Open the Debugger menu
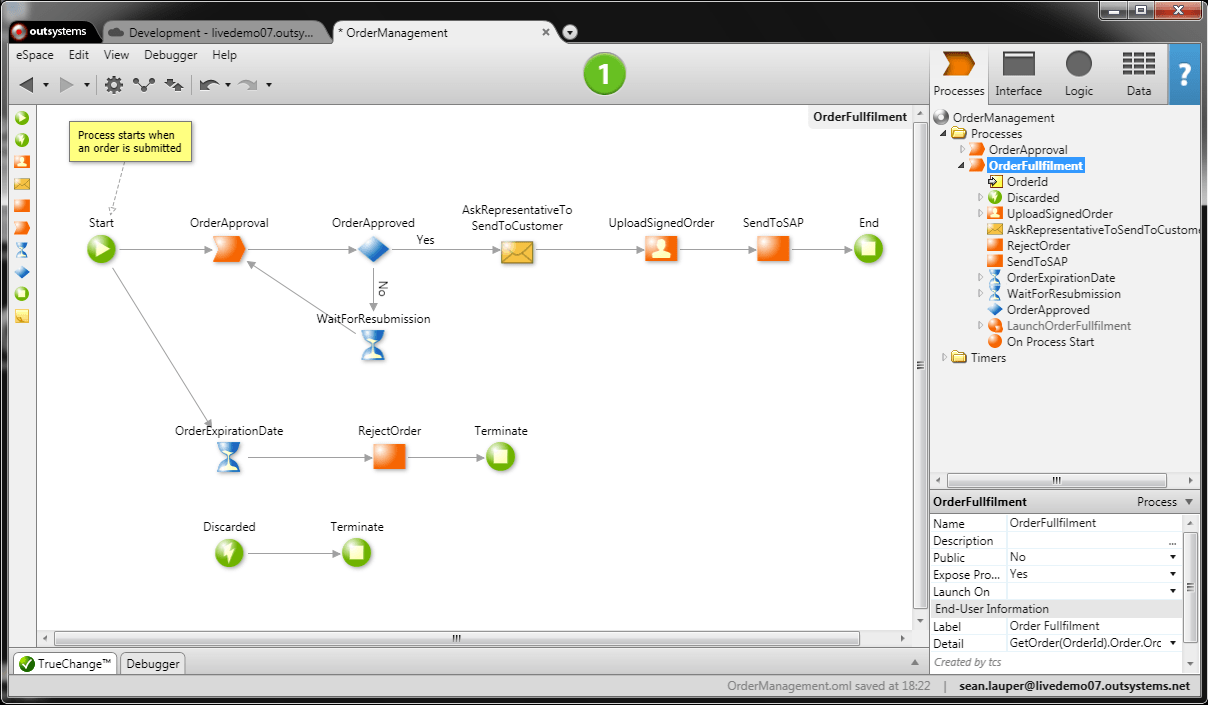The width and height of the screenshot is (1208, 705). [x=170, y=55]
